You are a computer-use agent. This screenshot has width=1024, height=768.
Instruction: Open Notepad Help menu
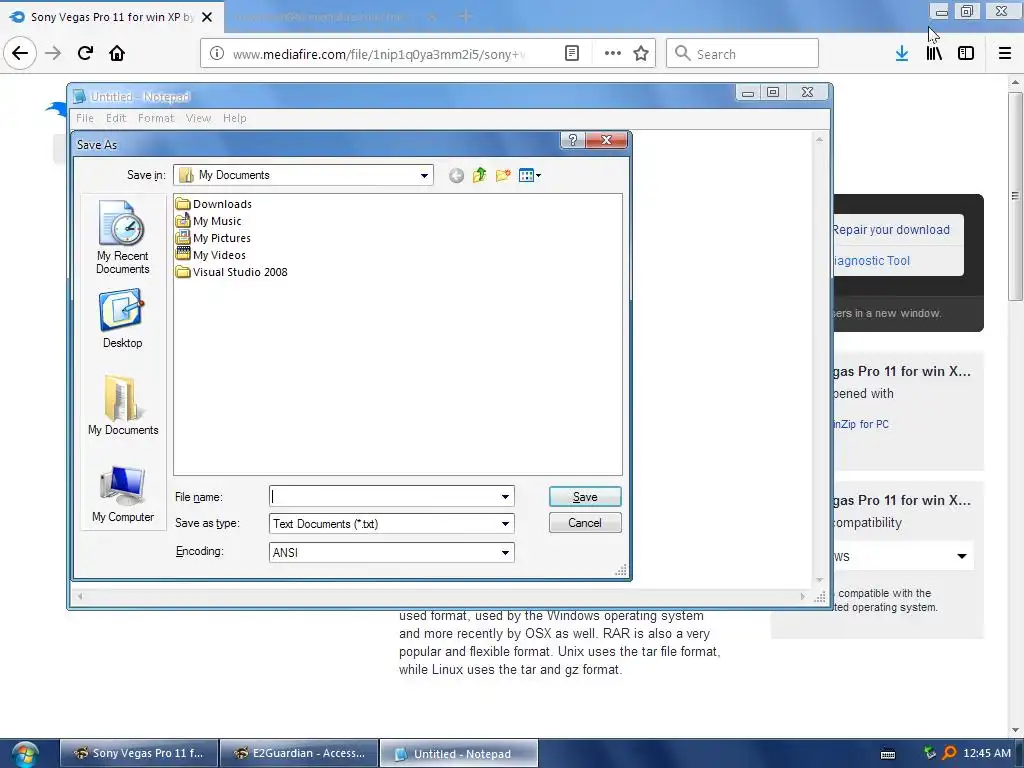234,118
